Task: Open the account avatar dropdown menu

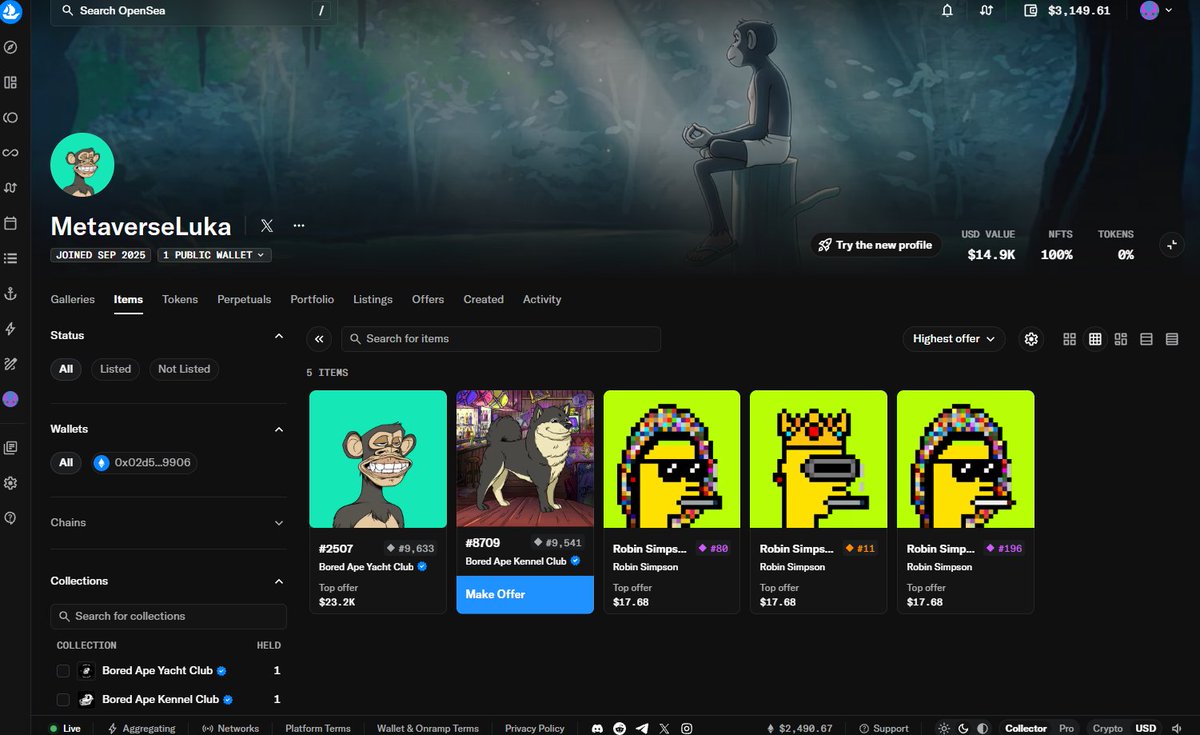Action: [1156, 11]
